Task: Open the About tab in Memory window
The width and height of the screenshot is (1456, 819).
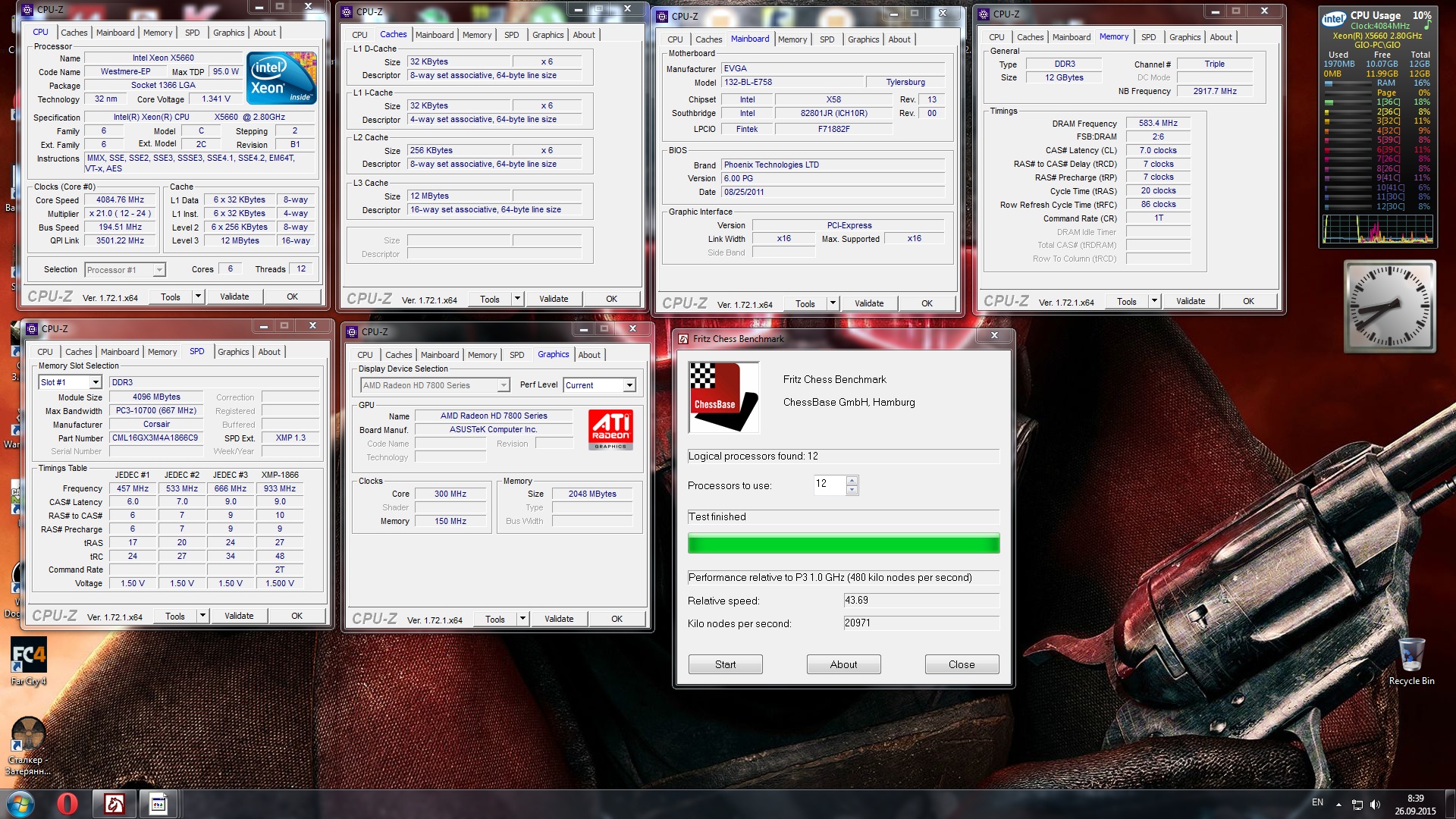Action: 1220,37
